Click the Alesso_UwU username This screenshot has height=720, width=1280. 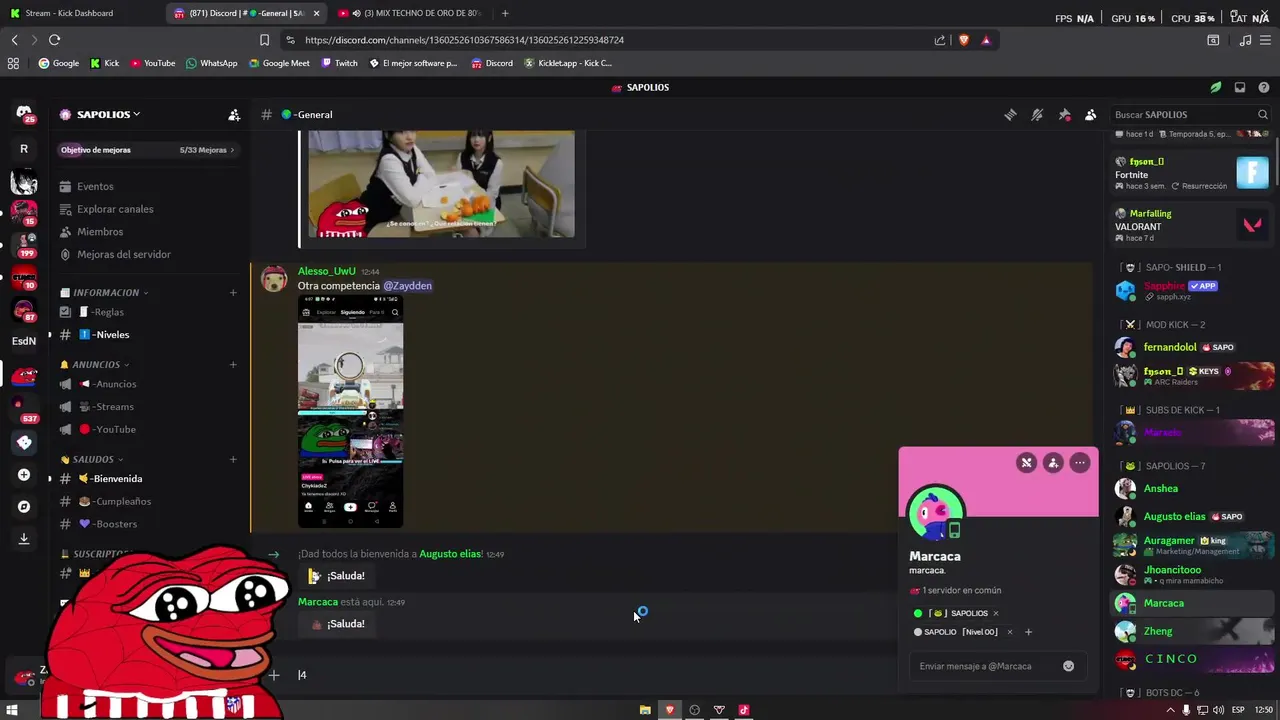click(326, 271)
